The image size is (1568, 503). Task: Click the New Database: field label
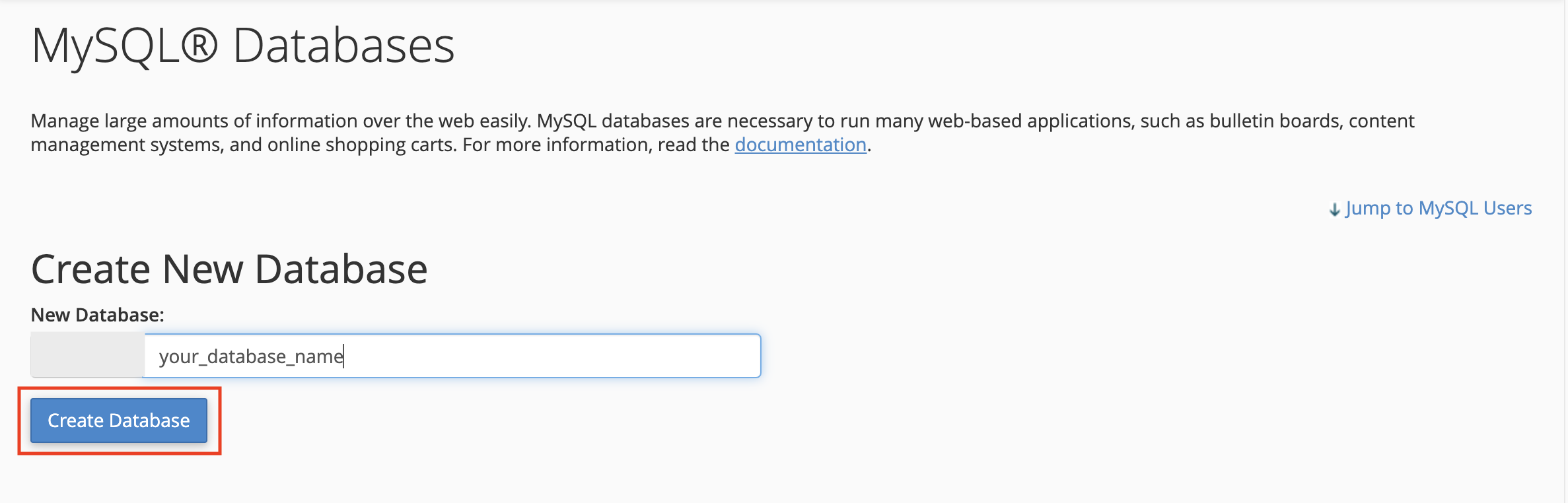[x=97, y=315]
